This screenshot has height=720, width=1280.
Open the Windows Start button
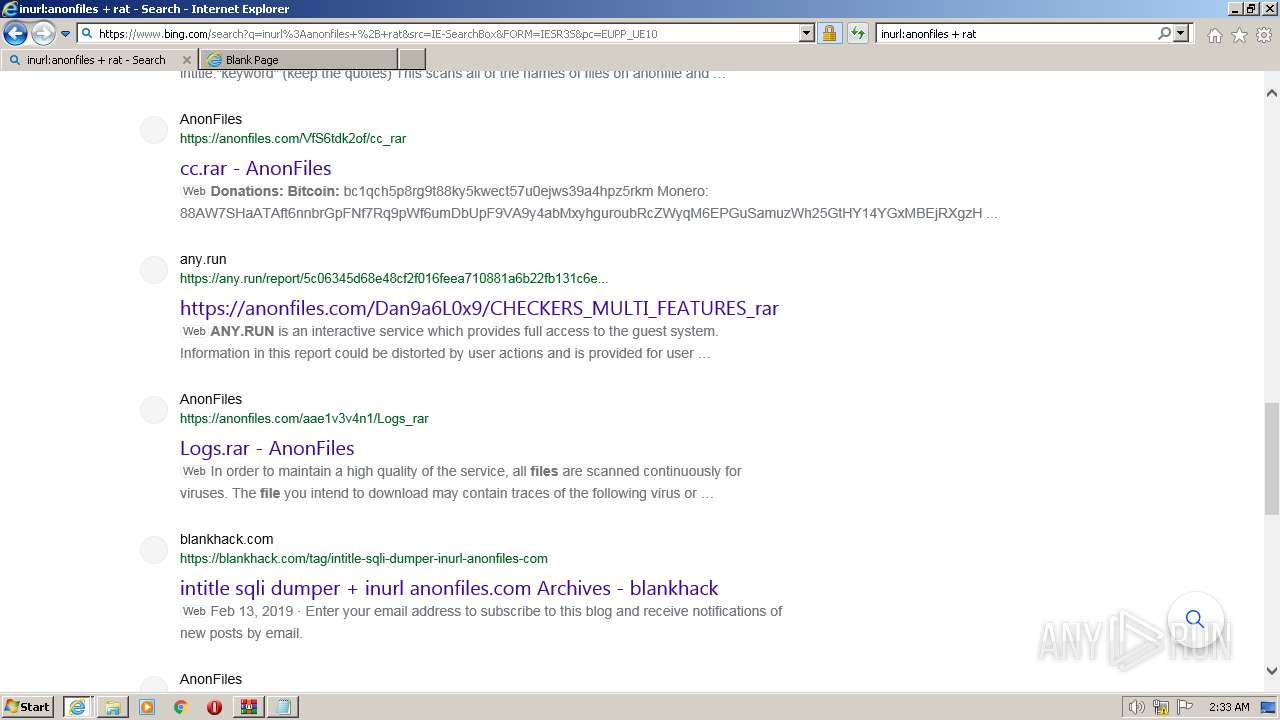pos(28,706)
